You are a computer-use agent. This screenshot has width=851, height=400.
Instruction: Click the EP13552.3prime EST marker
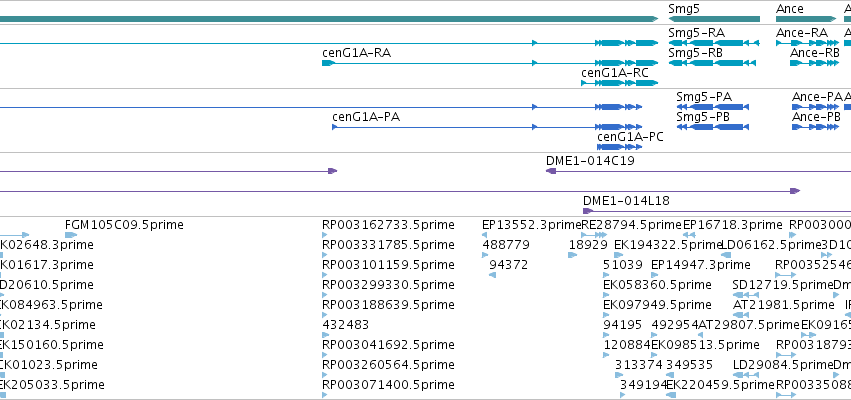click(484, 235)
